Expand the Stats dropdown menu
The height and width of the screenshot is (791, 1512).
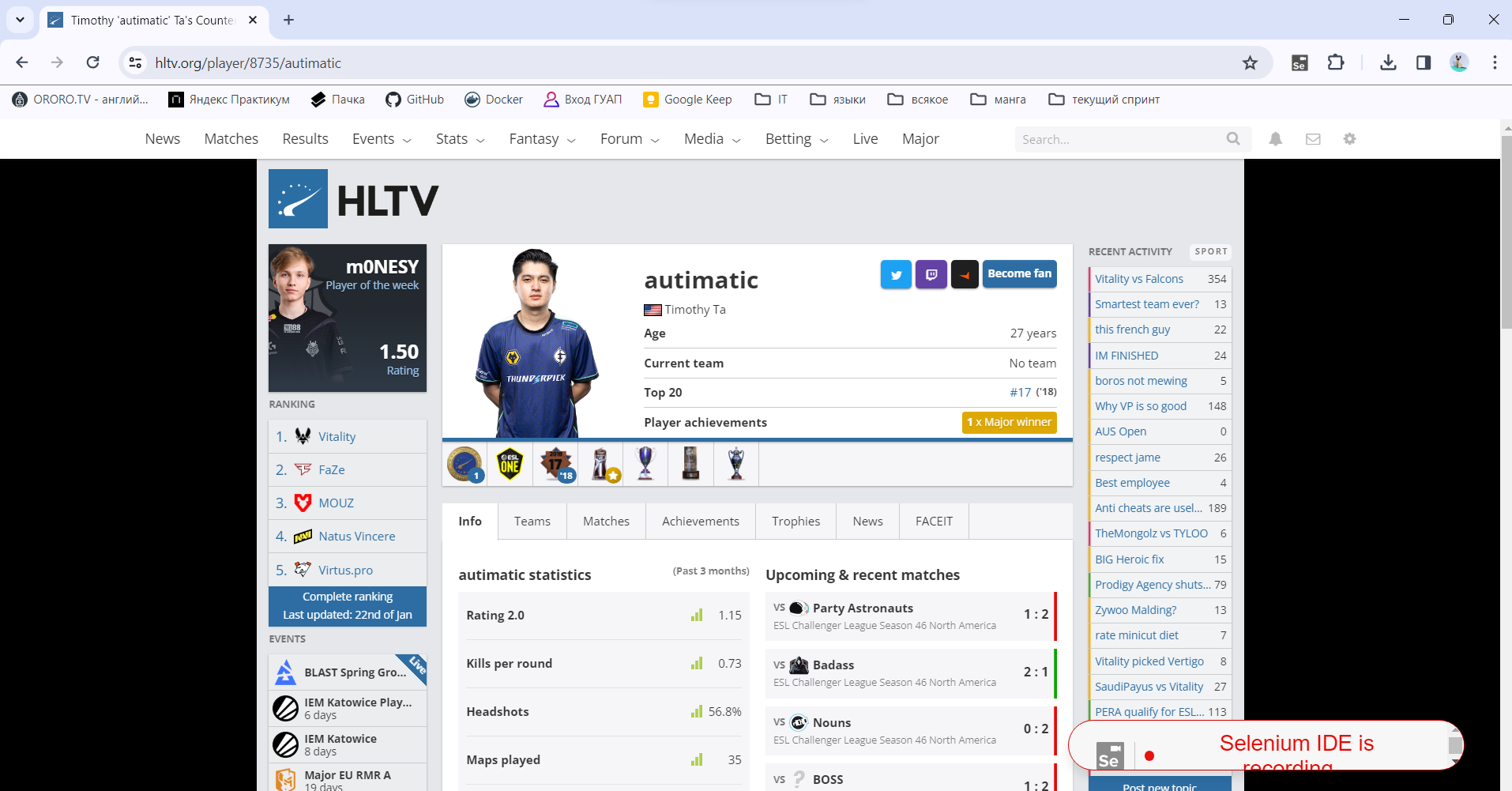[x=460, y=139]
